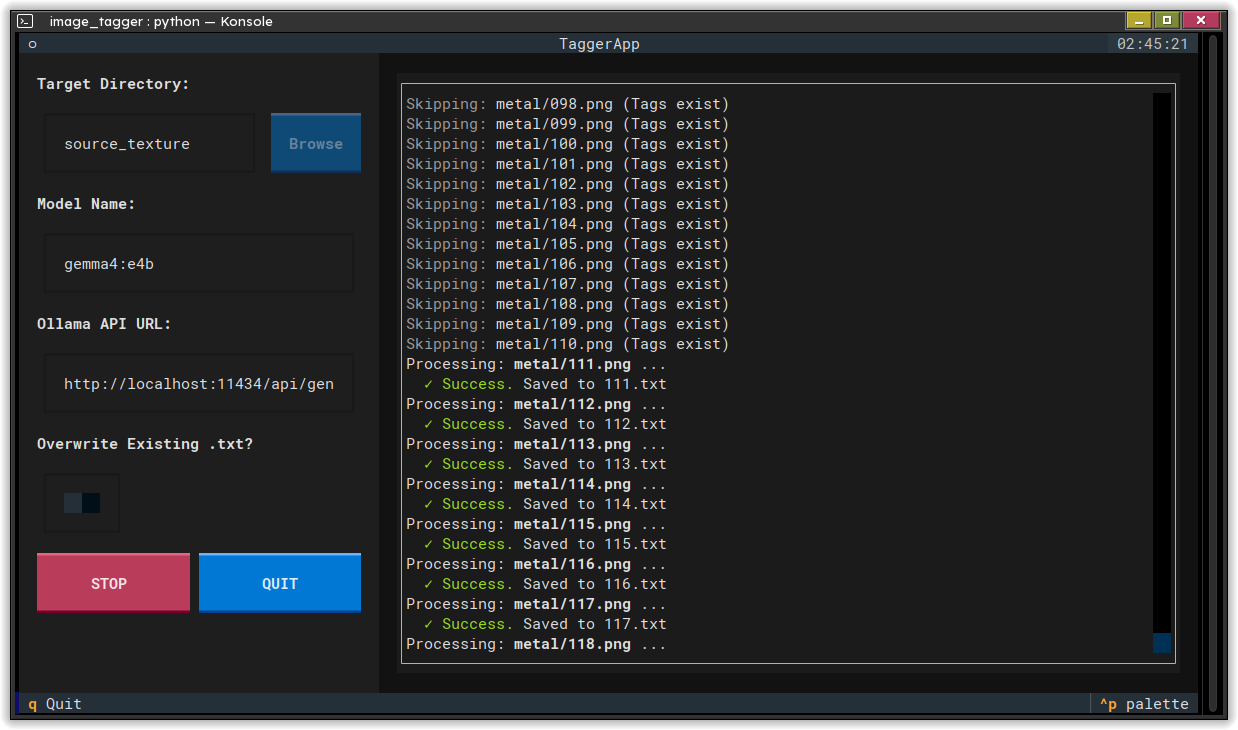Viewport: 1238px width, 730px height.
Task: Click the log line 'Skipping: metal/110.png'
Action: click(568, 344)
